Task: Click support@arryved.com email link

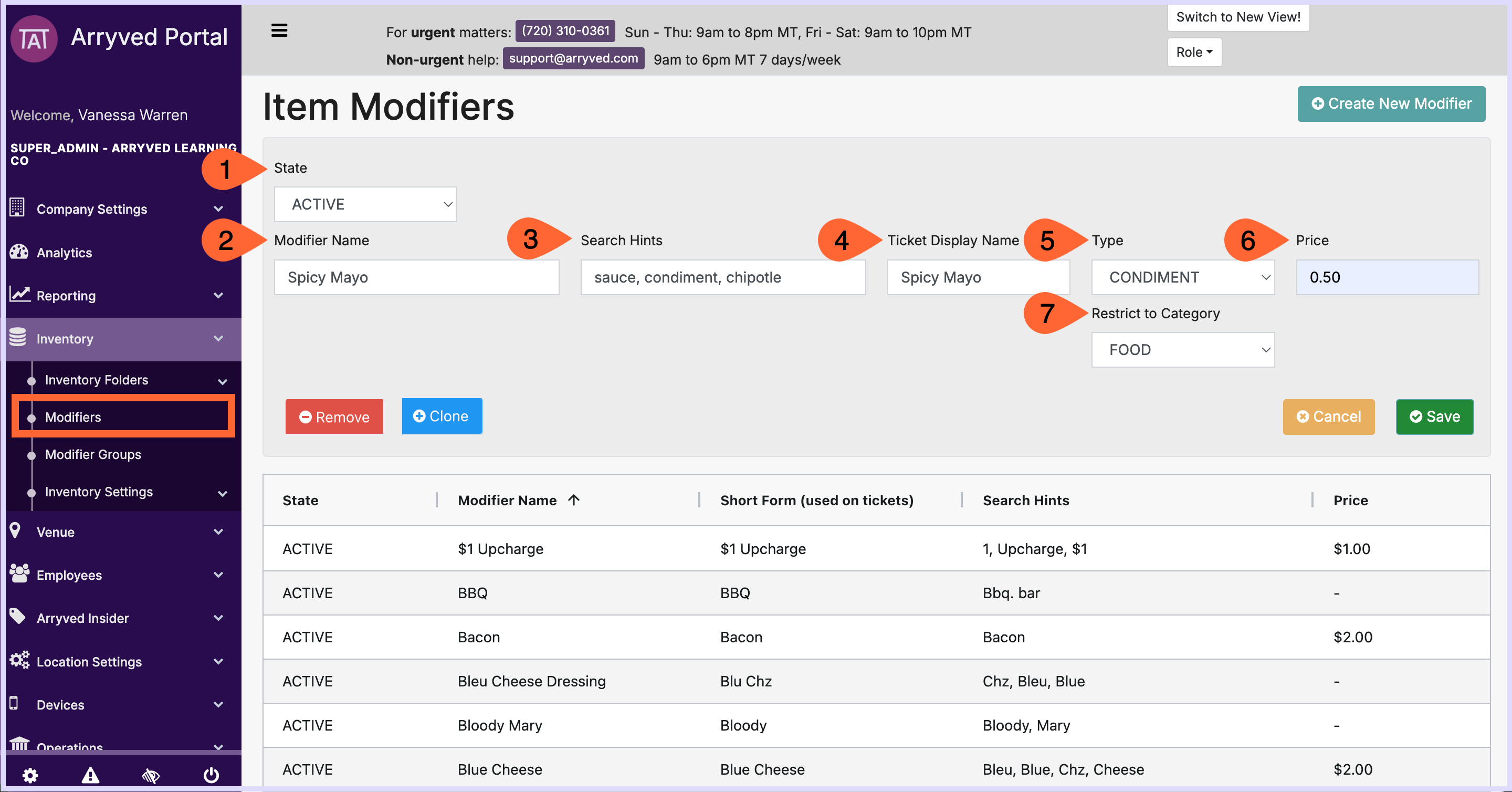Action: [x=573, y=59]
